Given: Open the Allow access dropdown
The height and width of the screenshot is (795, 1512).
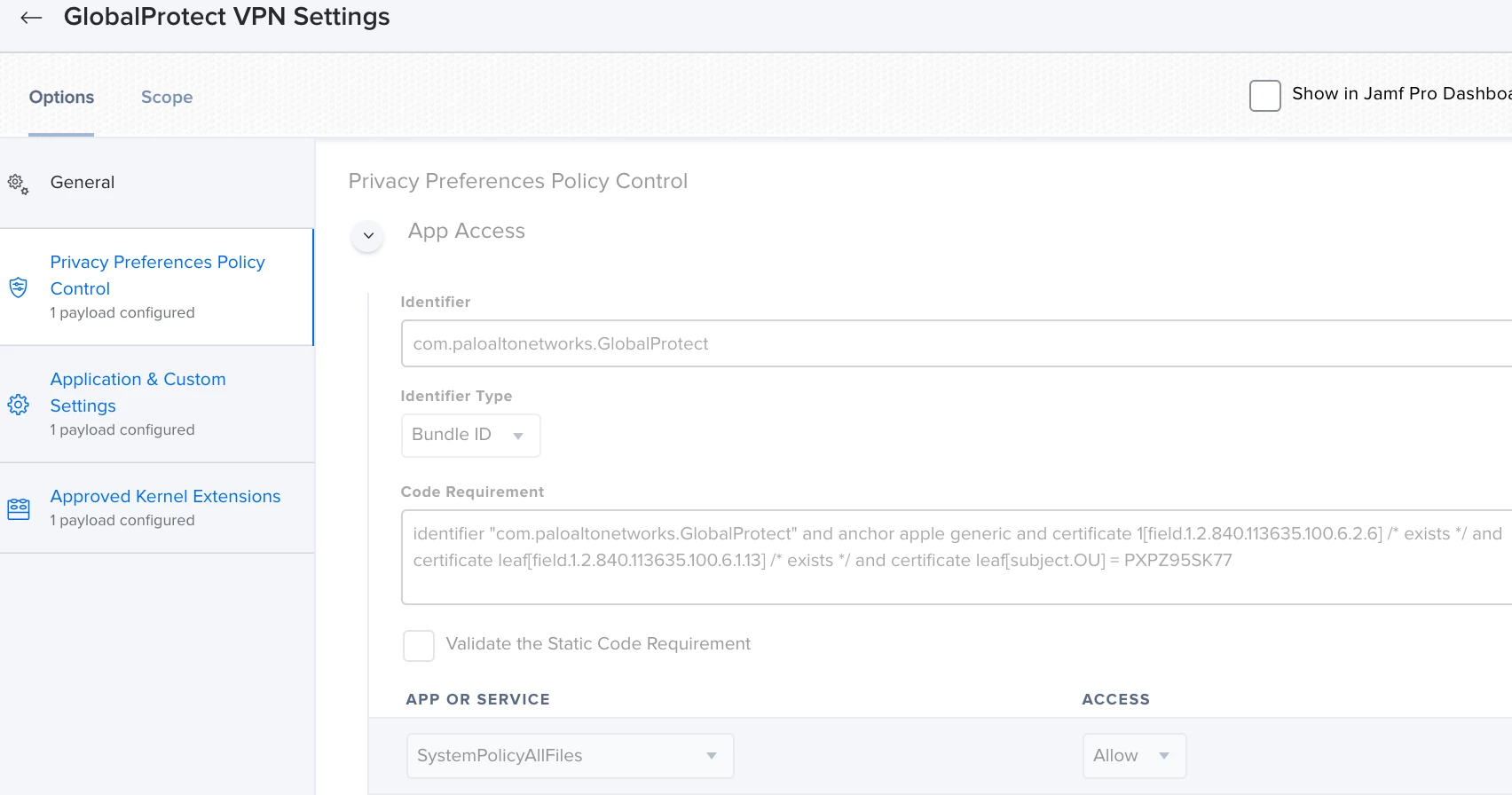Looking at the screenshot, I should (x=1134, y=756).
